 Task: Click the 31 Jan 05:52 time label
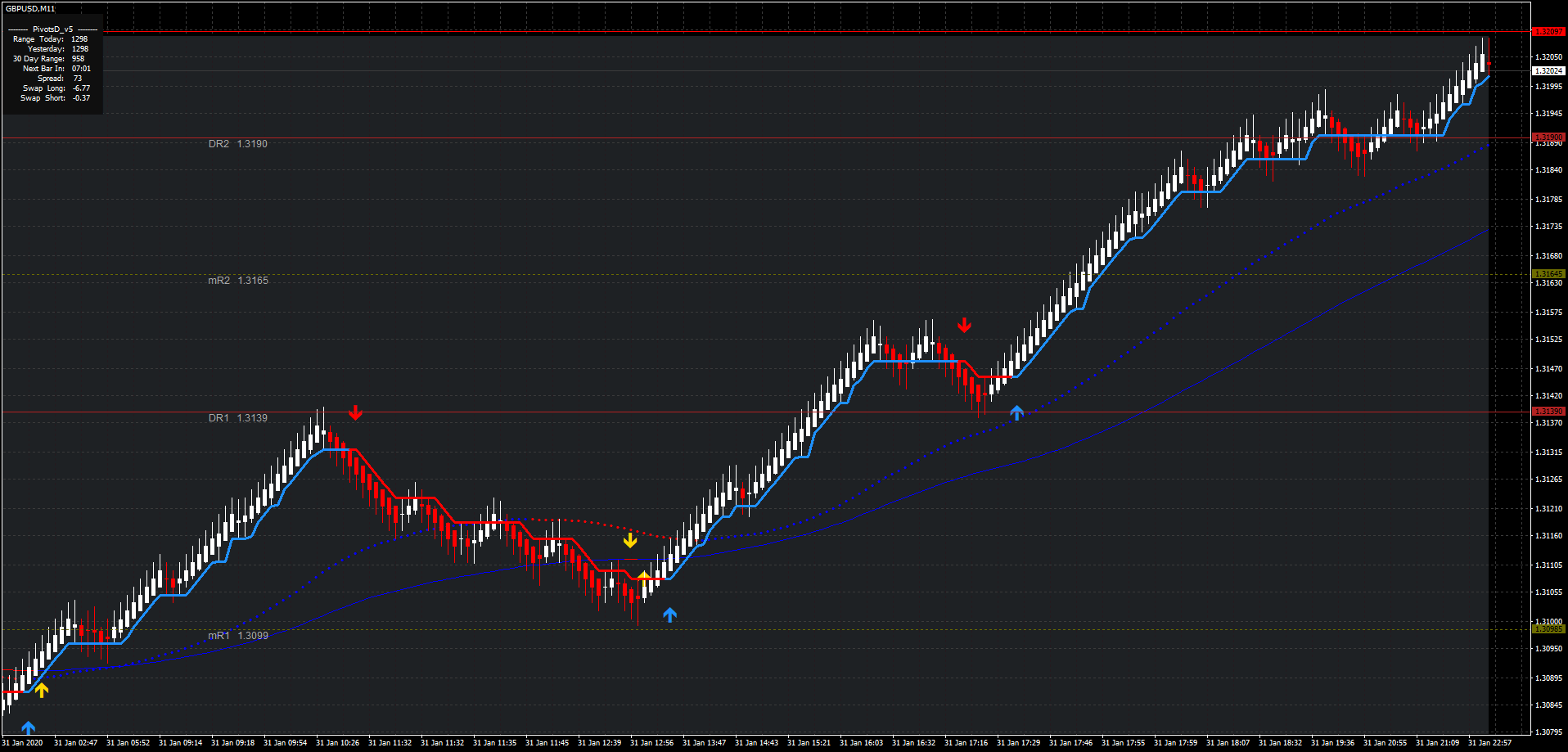(128, 743)
